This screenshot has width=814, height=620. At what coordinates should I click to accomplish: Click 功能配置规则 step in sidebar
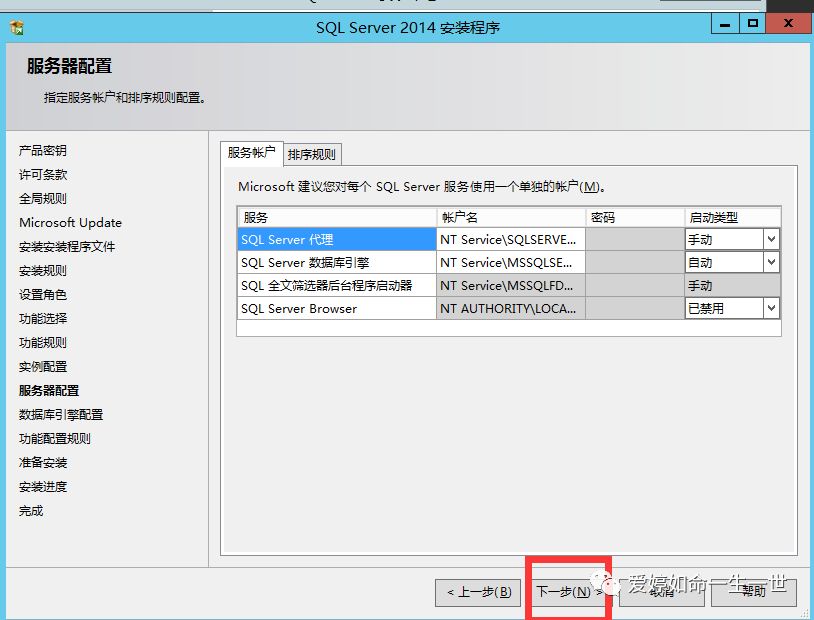tap(55, 439)
